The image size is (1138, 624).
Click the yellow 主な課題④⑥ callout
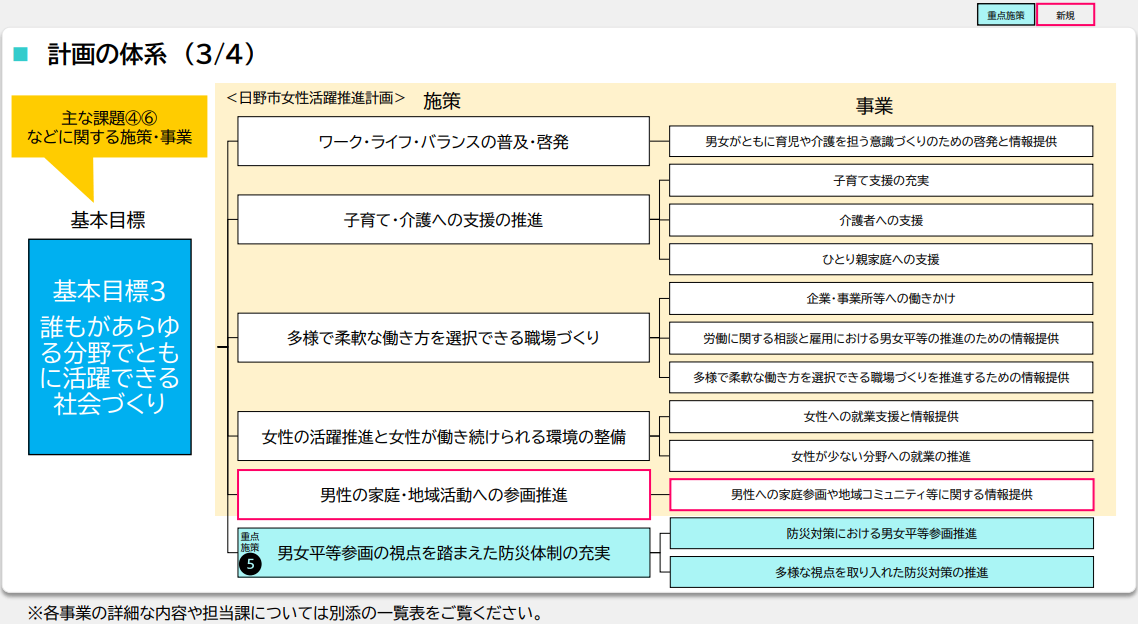[109, 128]
